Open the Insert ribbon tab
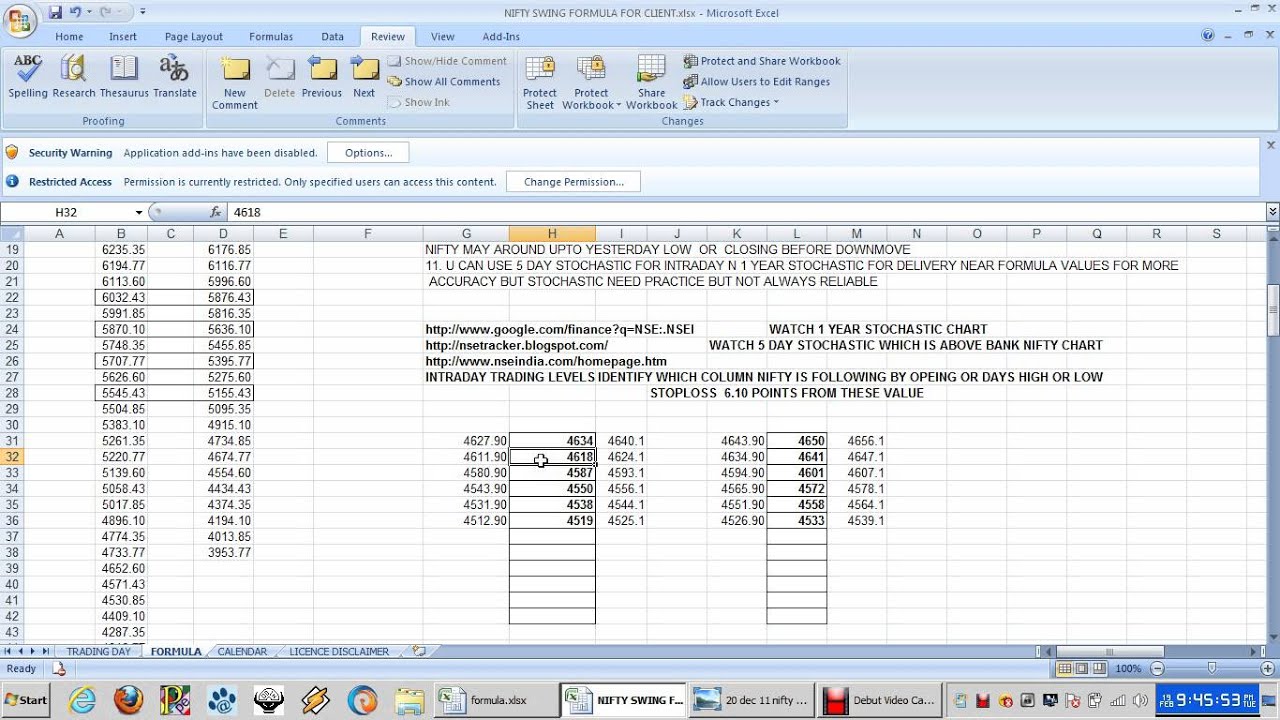The width and height of the screenshot is (1280, 720). click(123, 37)
